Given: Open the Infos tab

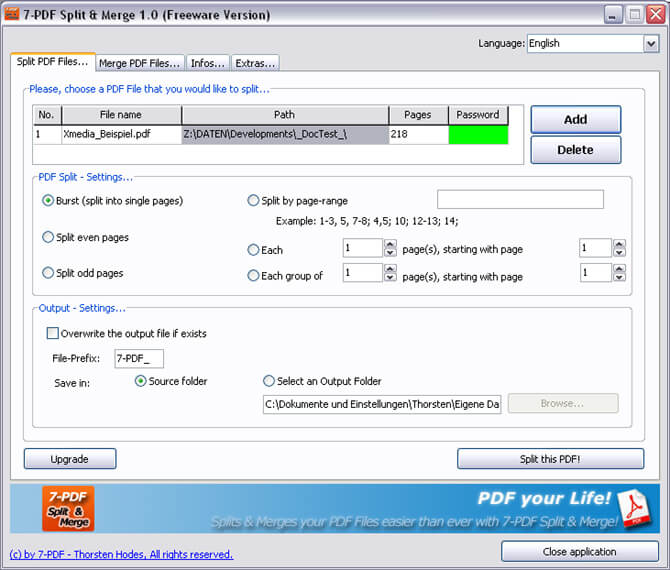Looking at the screenshot, I should [207, 63].
